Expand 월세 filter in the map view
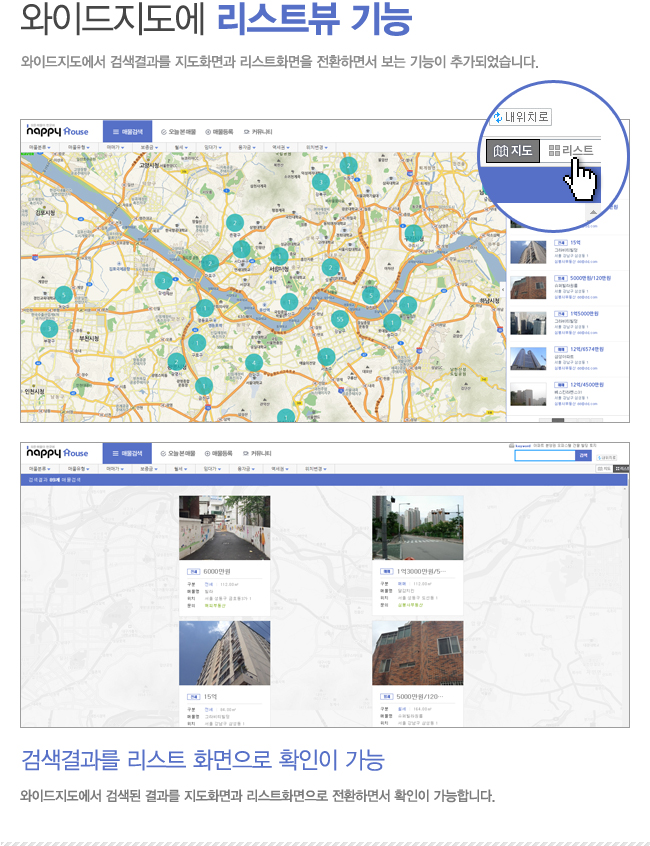Screen dimensions: 650x846 (181, 147)
